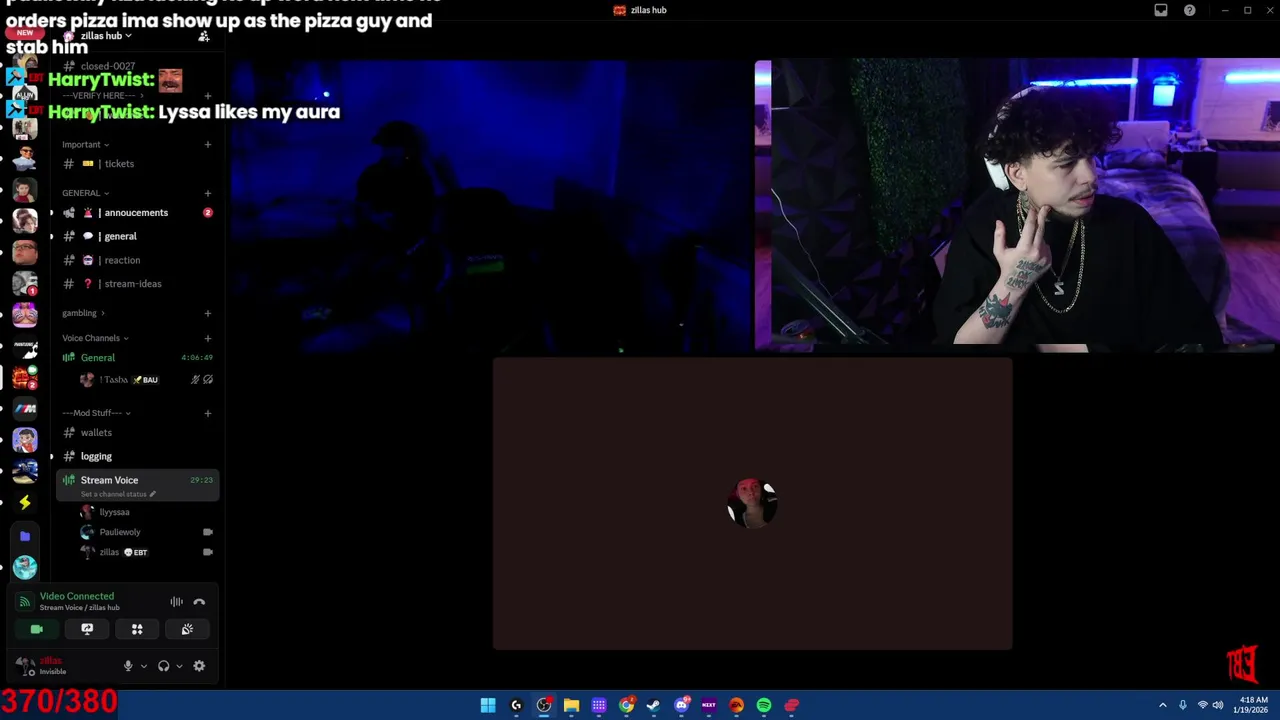Screen dimensions: 1280x720
Task: Click the webcam video tile
Action: point(1017,205)
